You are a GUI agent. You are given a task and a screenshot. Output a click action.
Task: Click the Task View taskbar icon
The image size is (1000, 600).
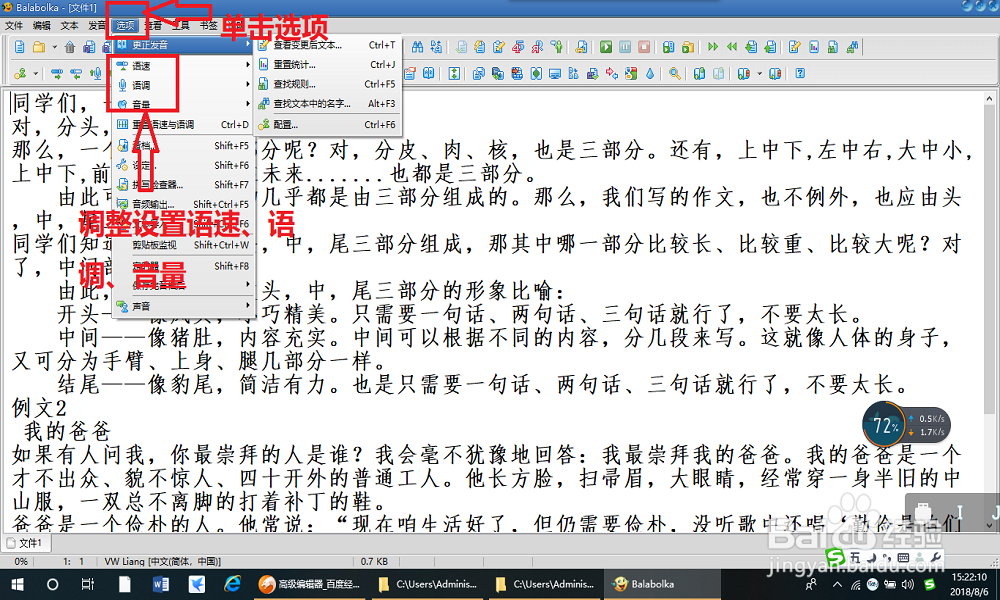(88, 584)
